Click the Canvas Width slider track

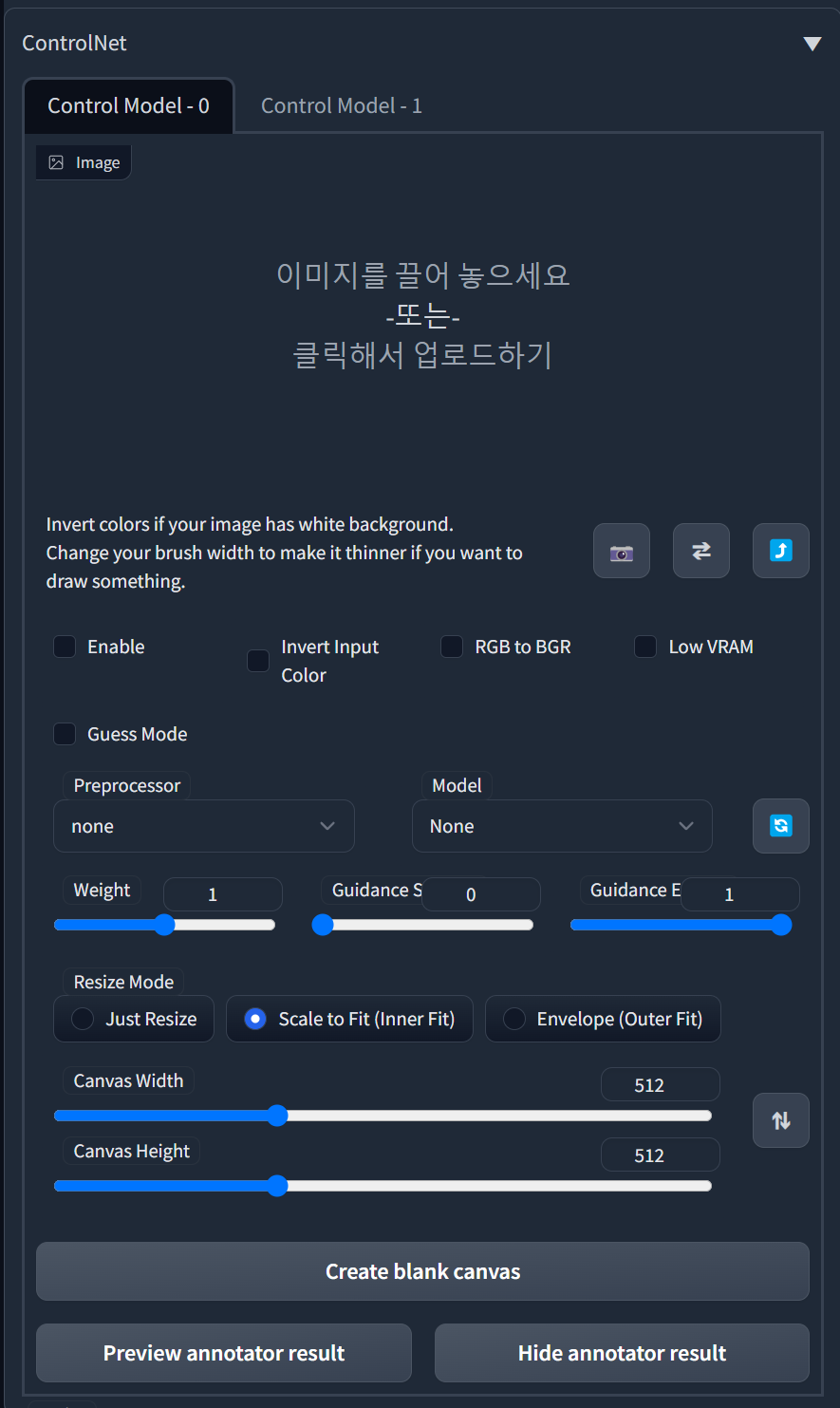point(383,1116)
